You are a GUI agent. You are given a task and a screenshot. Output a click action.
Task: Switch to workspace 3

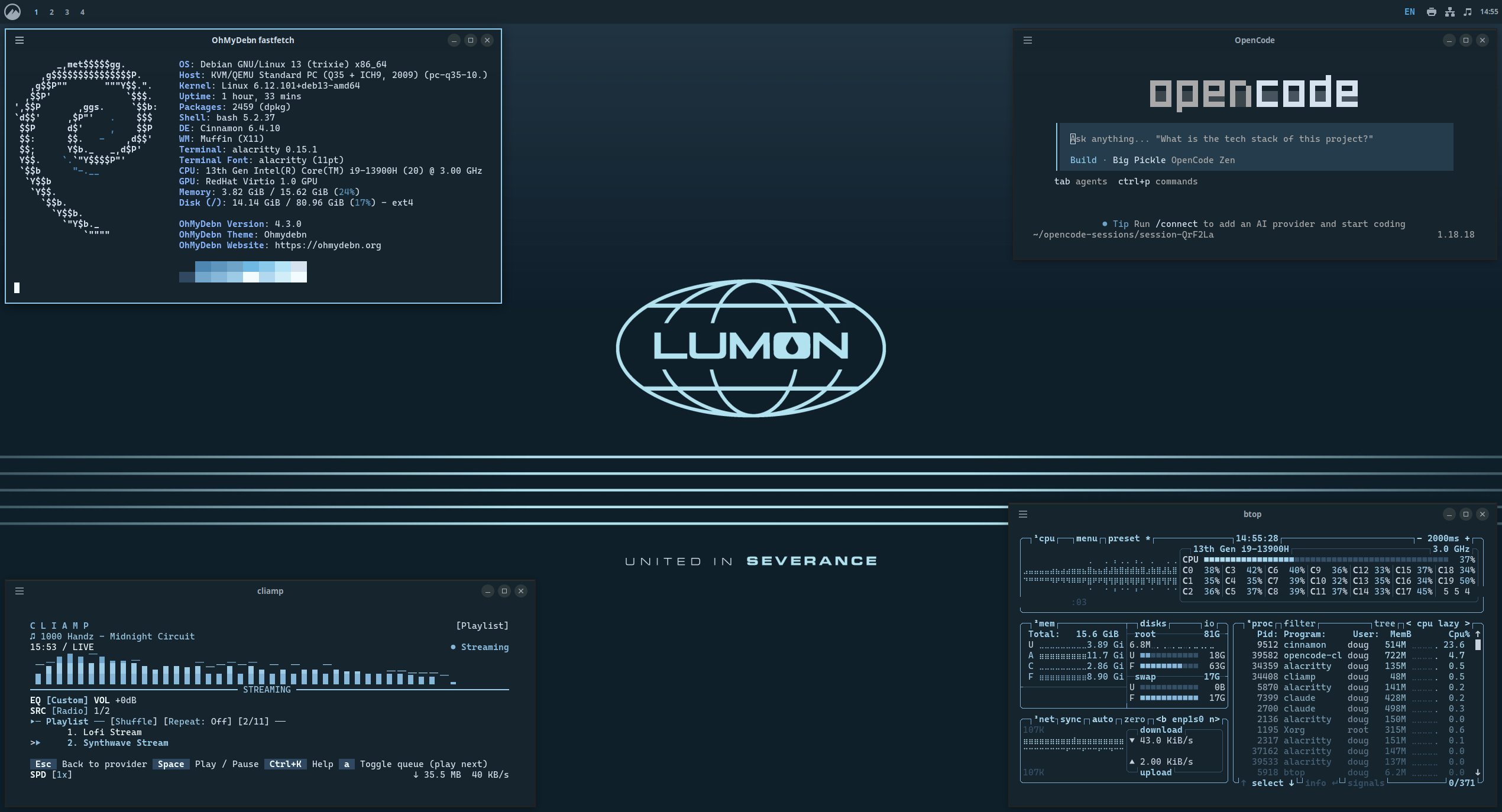[67, 12]
